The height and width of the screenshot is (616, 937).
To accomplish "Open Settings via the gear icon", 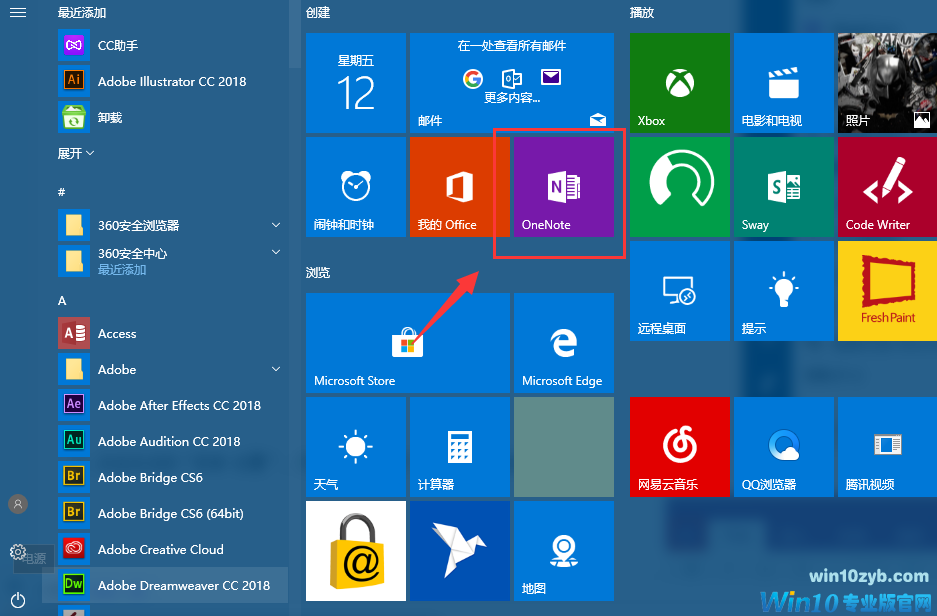I will [x=18, y=552].
